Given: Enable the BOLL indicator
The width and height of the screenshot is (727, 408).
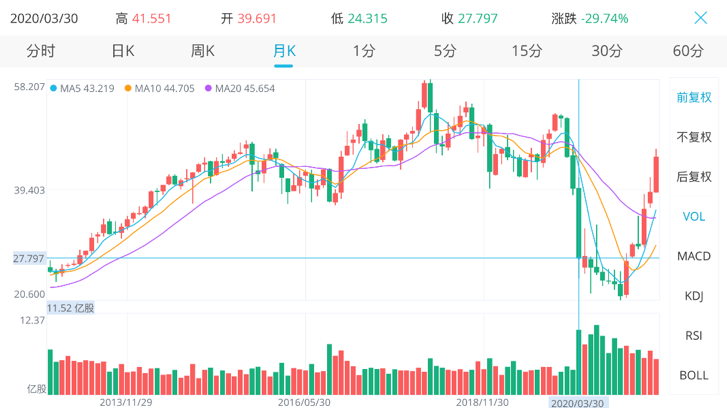Looking at the screenshot, I should point(693,375).
